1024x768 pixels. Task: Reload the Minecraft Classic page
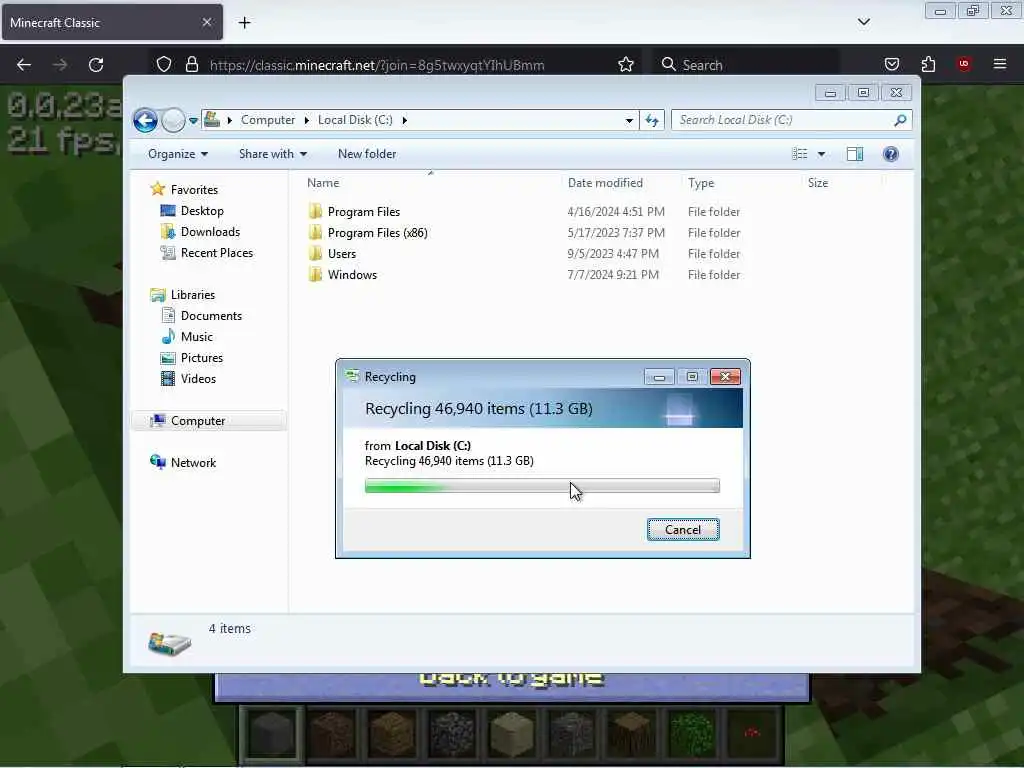pyautogui.click(x=96, y=65)
